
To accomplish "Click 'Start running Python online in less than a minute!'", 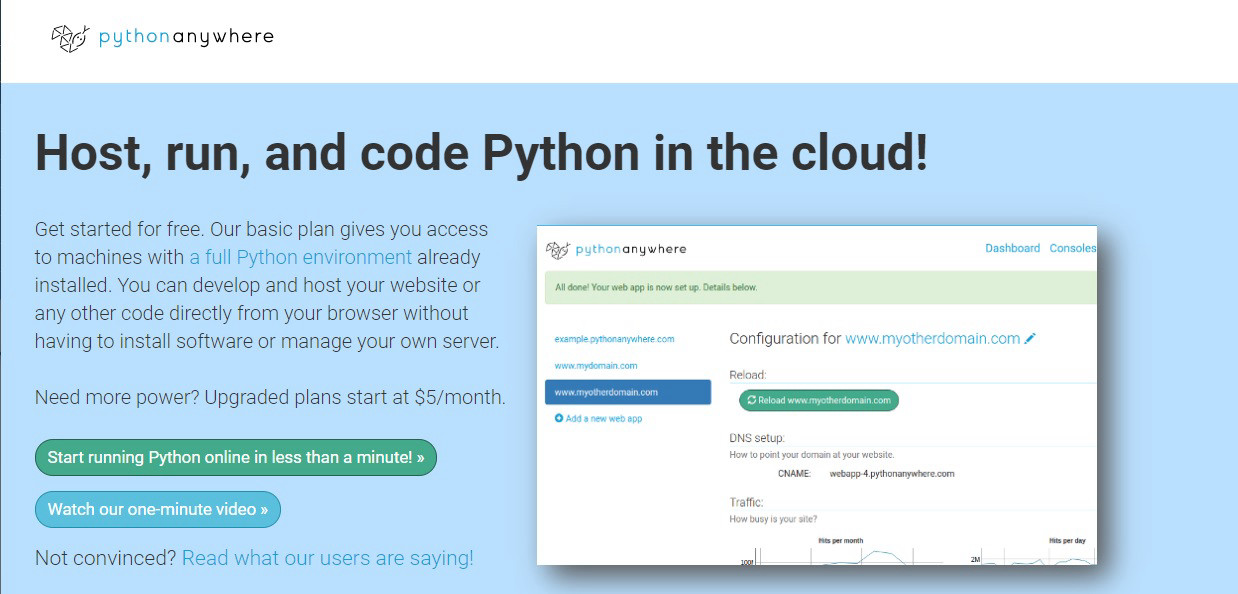I will pos(236,457).
